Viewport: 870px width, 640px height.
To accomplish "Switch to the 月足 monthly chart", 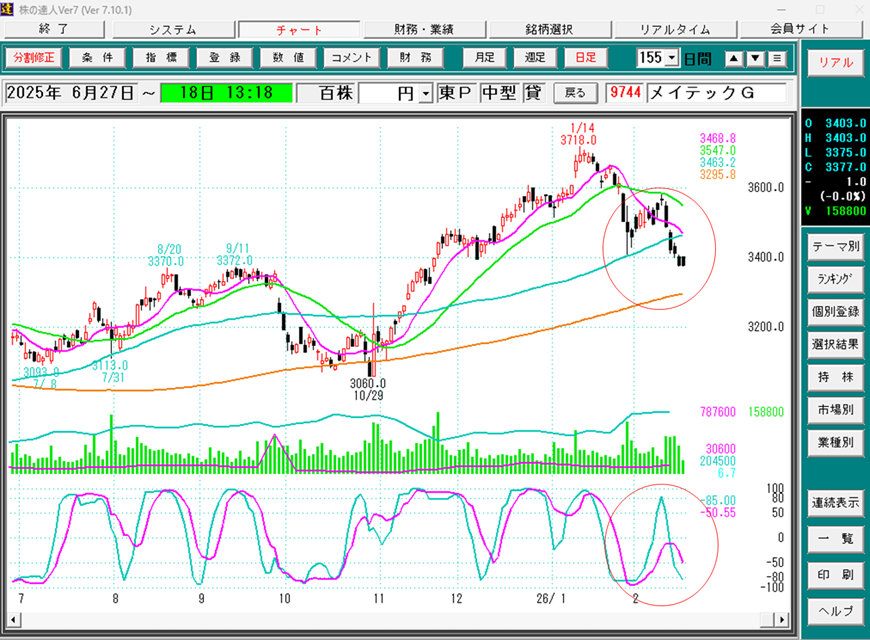I will pyautogui.click(x=486, y=58).
